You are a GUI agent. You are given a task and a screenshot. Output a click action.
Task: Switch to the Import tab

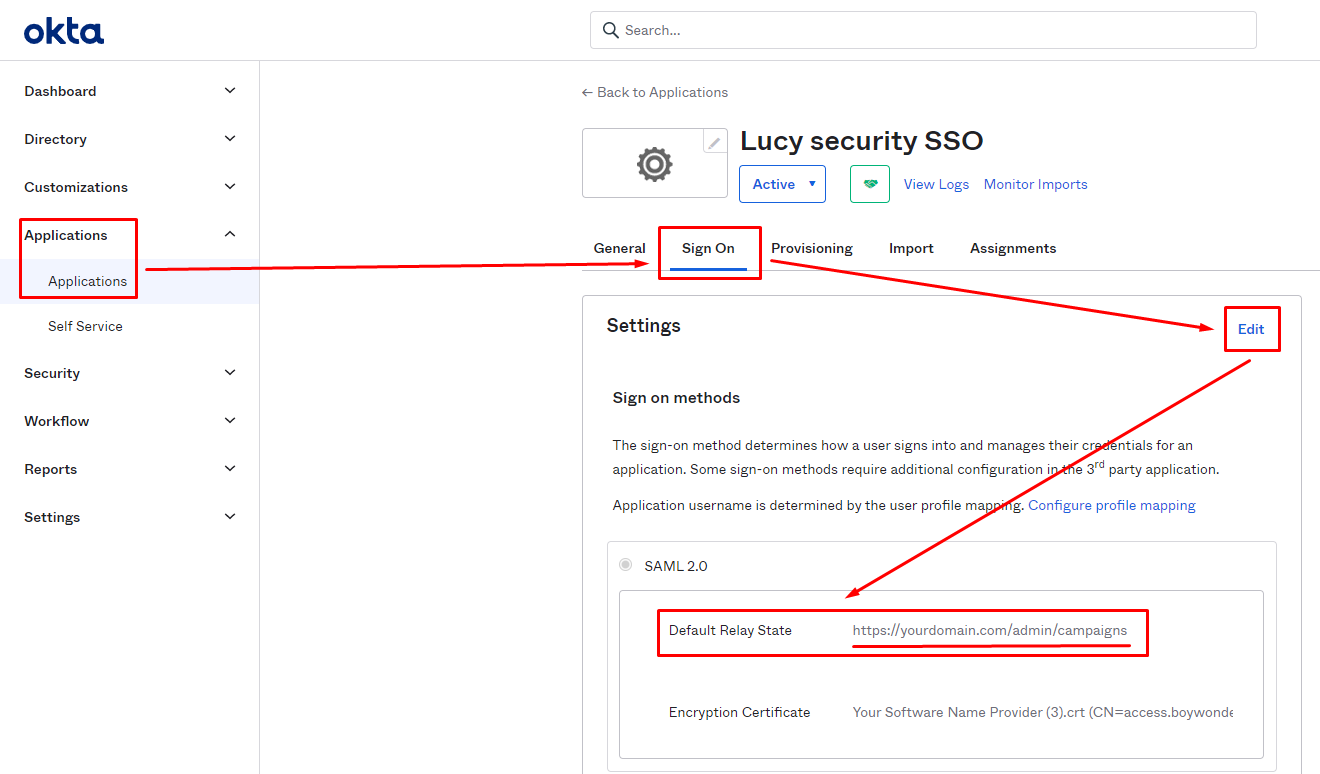[911, 248]
